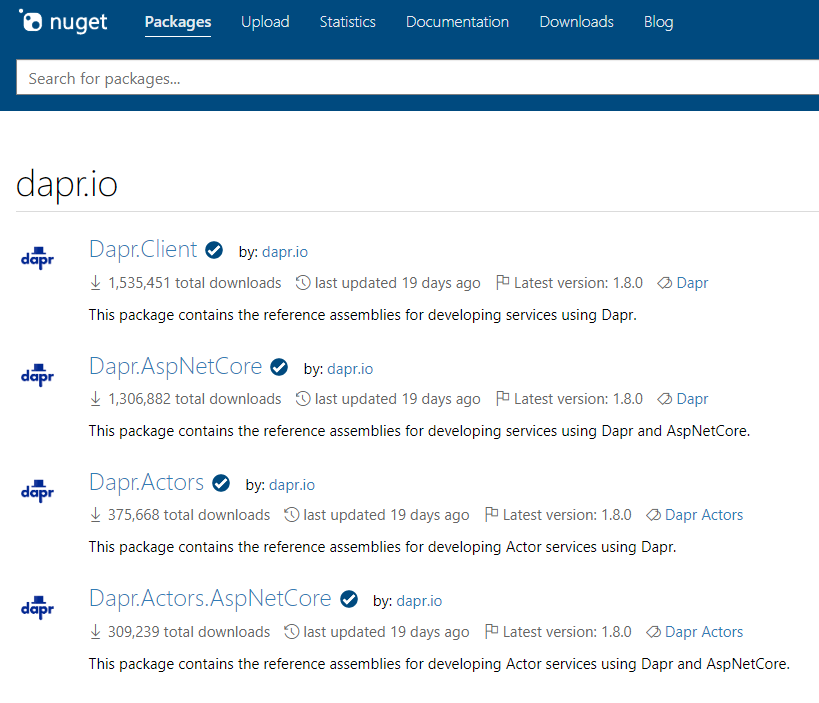This screenshot has height=703, width=819.
Task: Click download arrow icon for Dapr.AspNetCore
Action: pos(96,399)
